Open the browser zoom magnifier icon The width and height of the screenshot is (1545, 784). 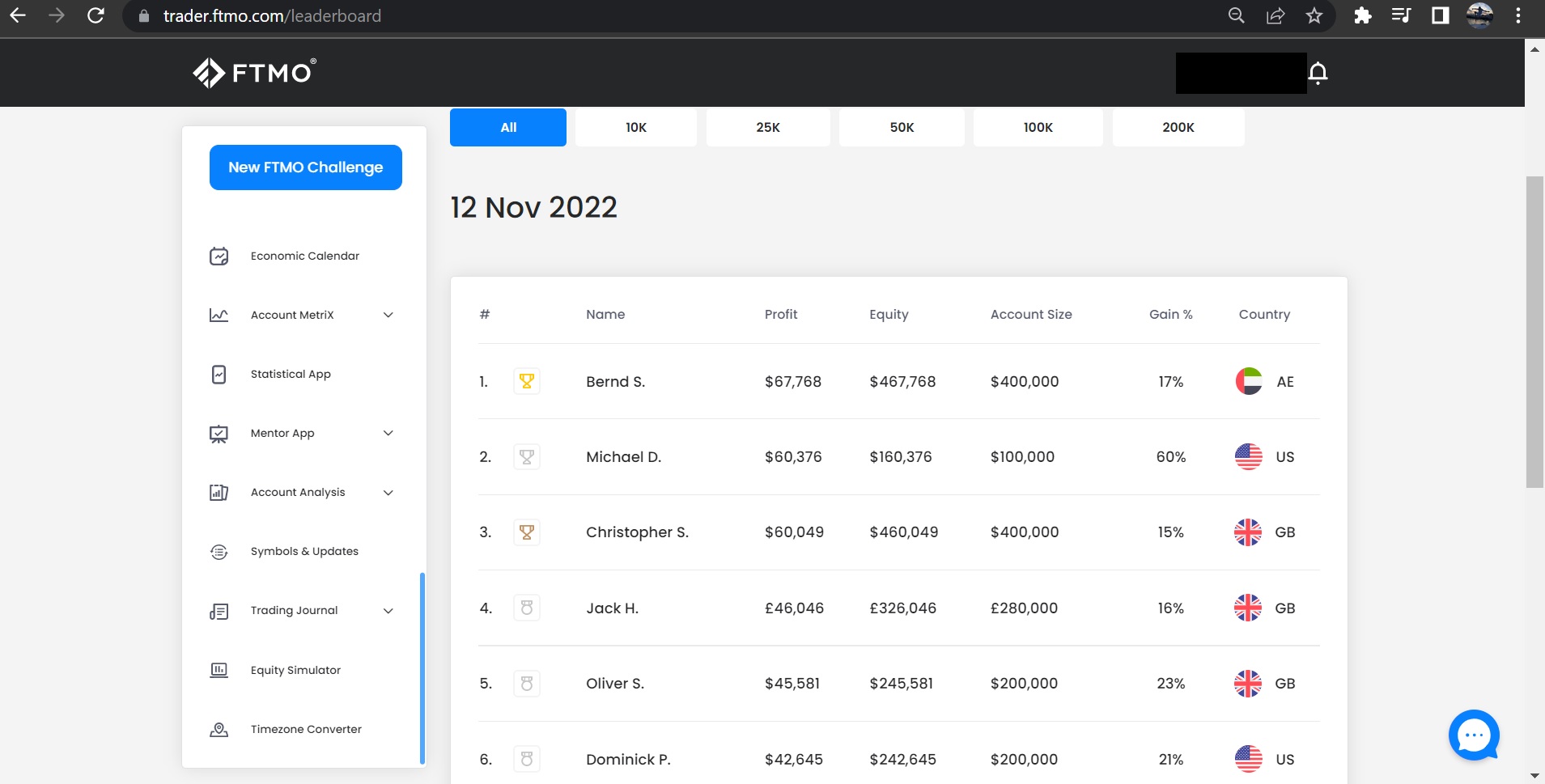pos(1237,15)
